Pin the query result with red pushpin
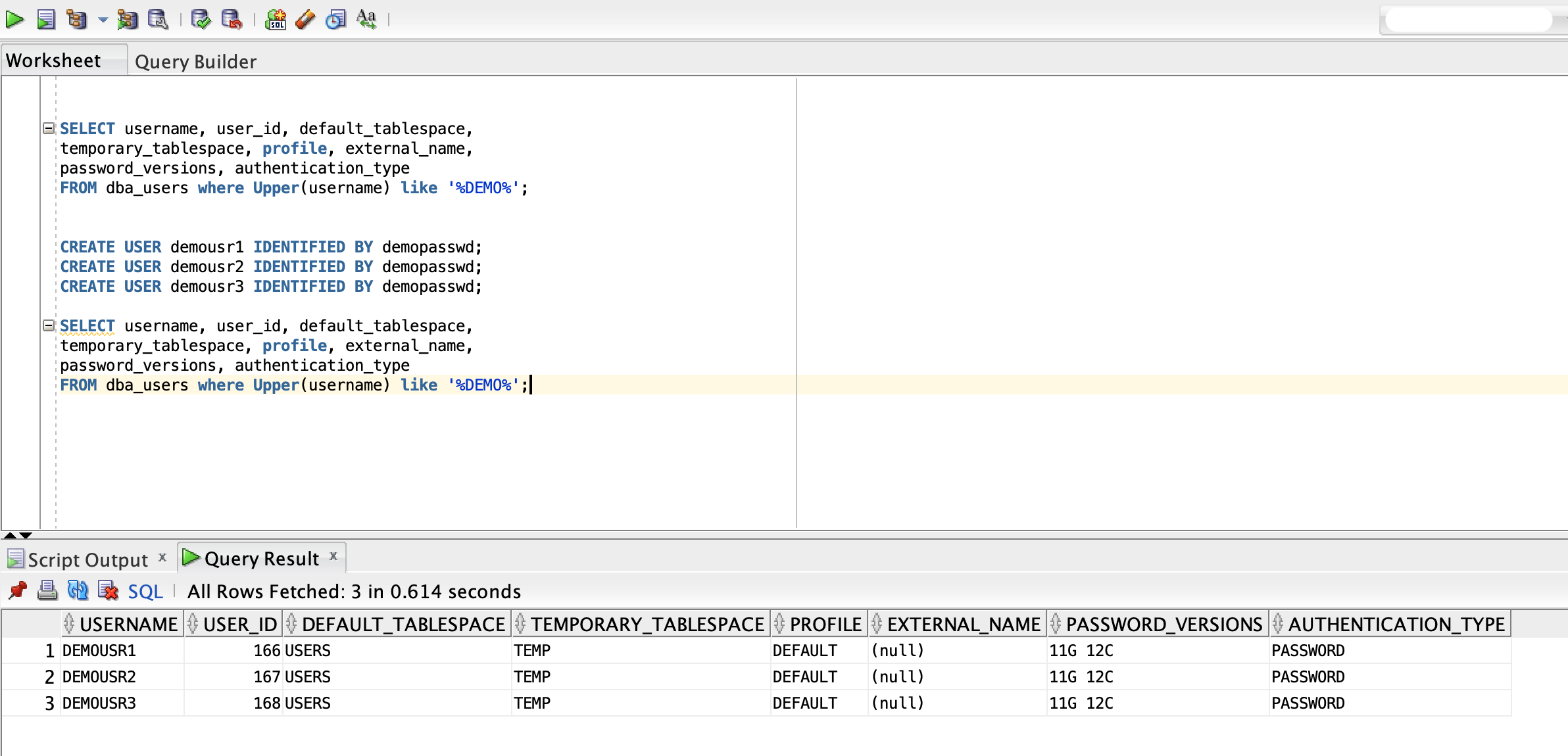The image size is (1568, 756). (18, 590)
